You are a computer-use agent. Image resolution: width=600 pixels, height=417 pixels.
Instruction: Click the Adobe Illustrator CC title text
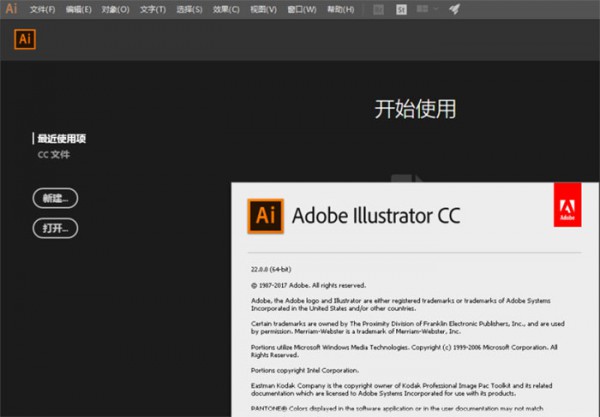376,216
